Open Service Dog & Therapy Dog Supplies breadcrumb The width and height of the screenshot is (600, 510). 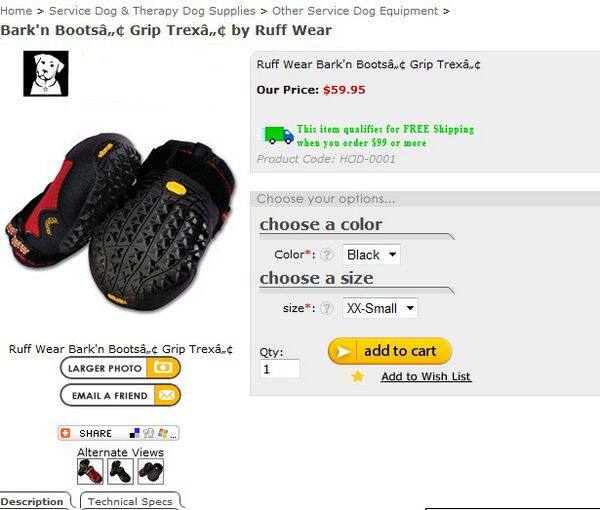click(152, 11)
